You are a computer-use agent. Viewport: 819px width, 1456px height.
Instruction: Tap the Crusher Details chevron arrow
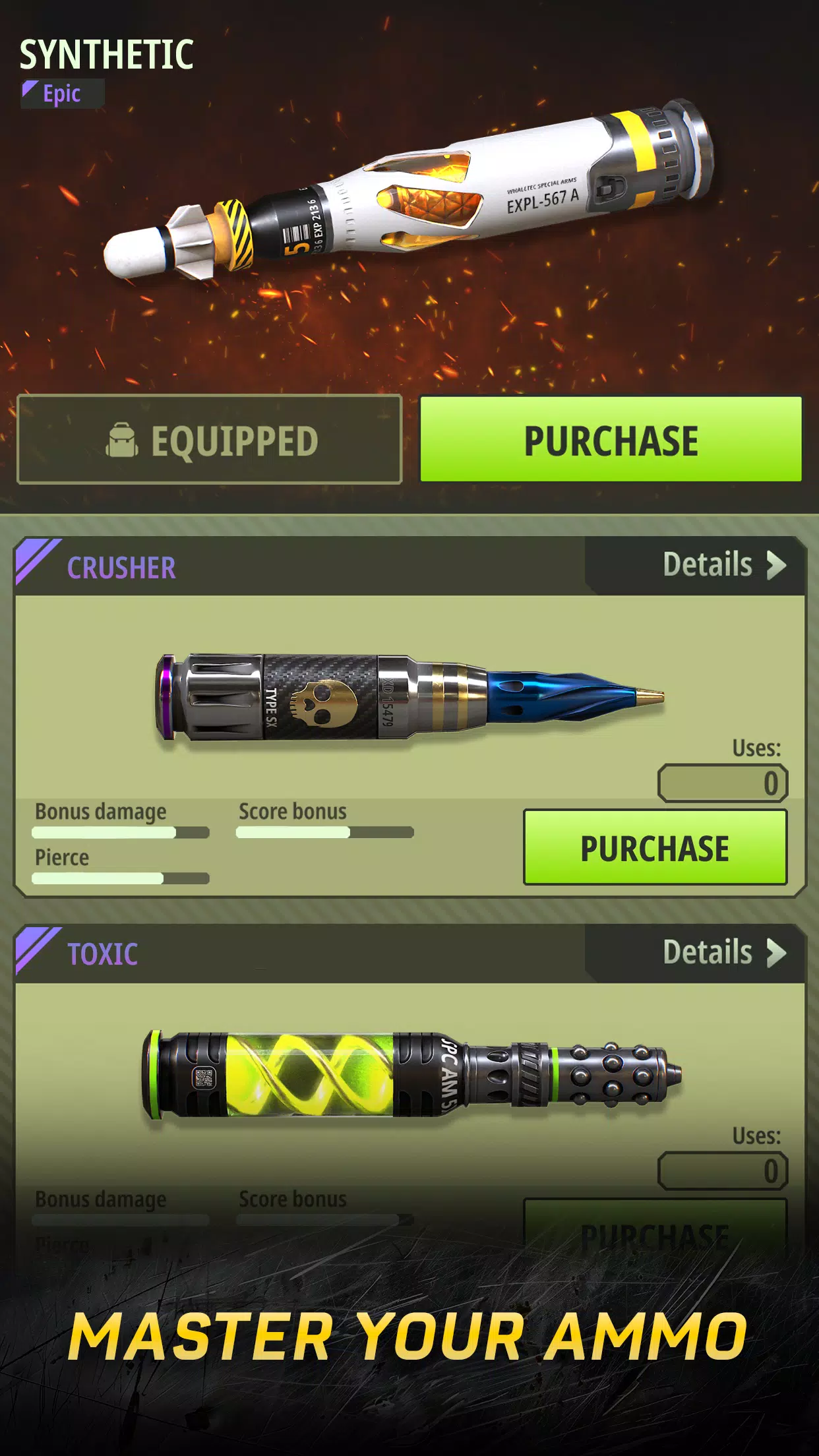(x=777, y=565)
